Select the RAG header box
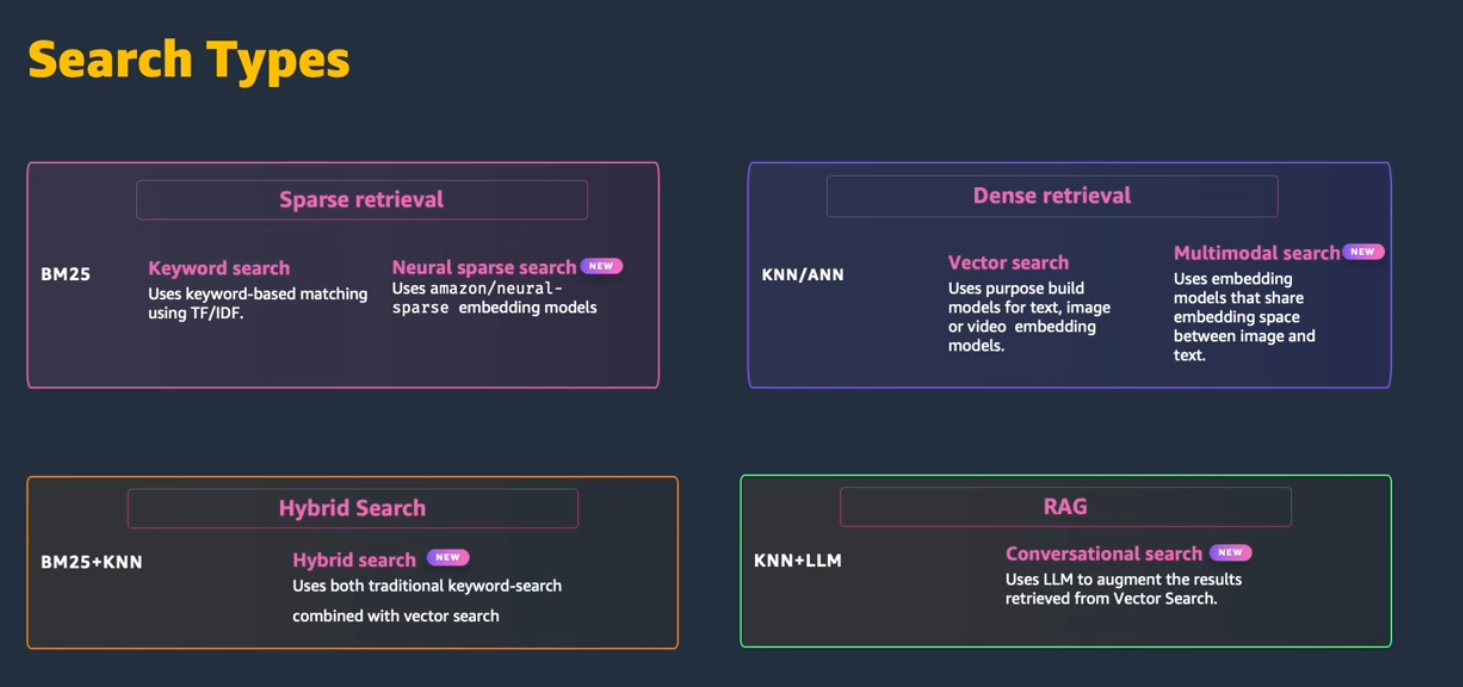 (1065, 507)
